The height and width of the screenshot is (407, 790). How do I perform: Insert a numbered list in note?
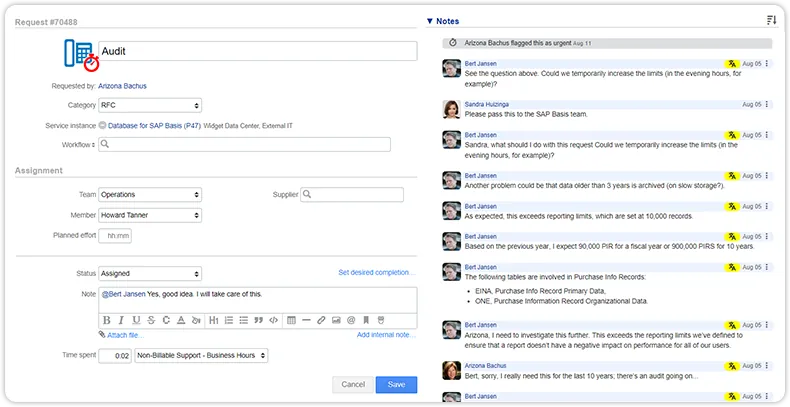point(229,320)
